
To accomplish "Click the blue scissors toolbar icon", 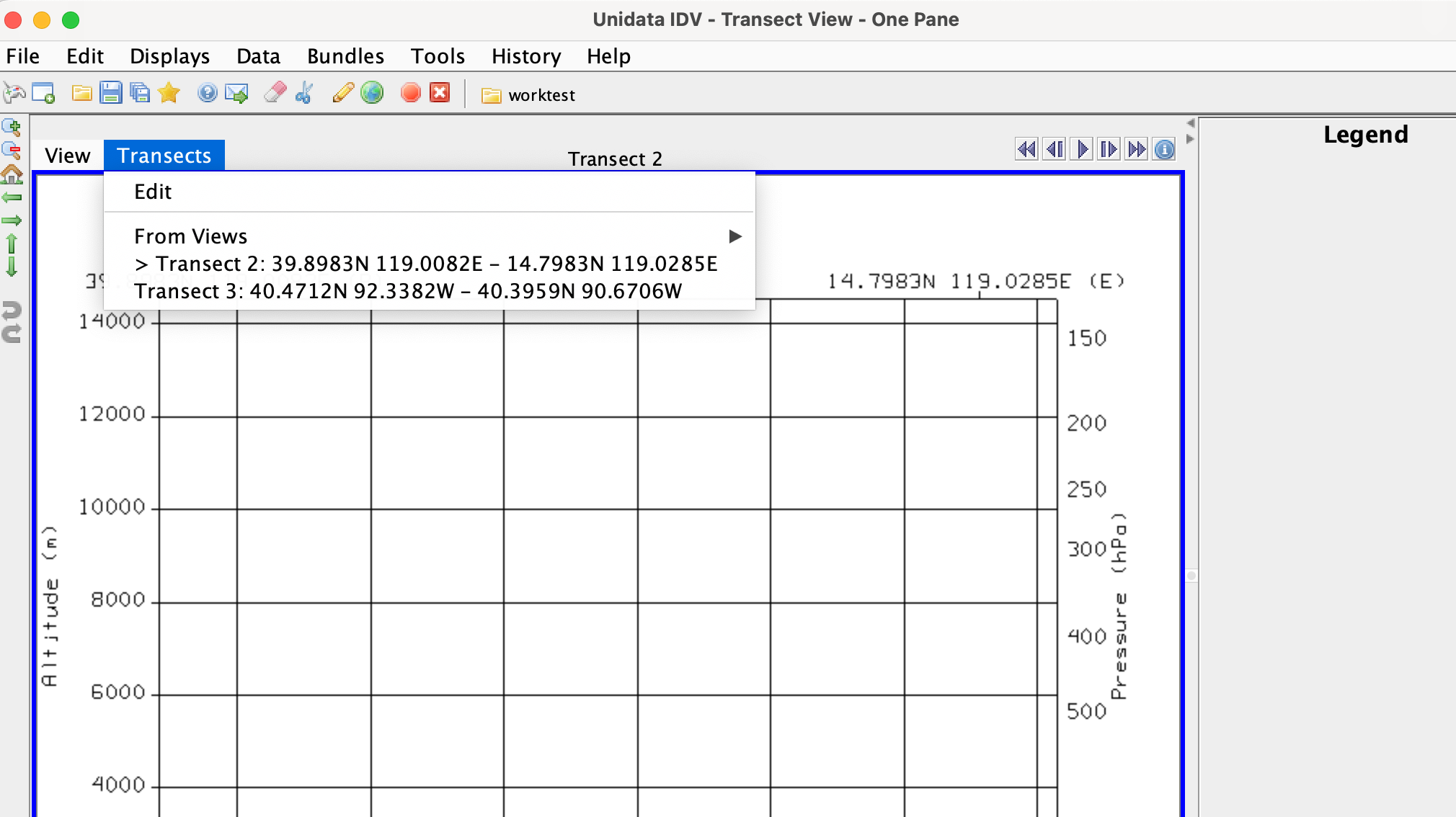I will (x=304, y=93).
